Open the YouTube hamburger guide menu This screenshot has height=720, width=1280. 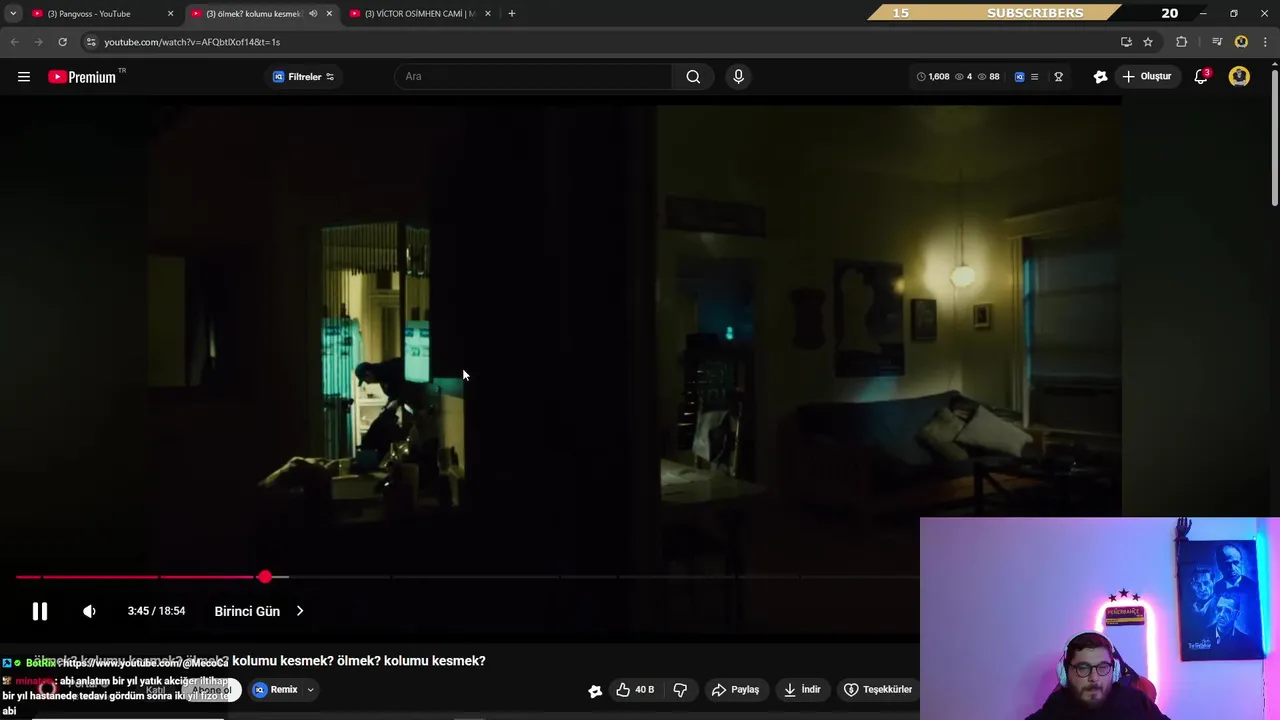(24, 77)
